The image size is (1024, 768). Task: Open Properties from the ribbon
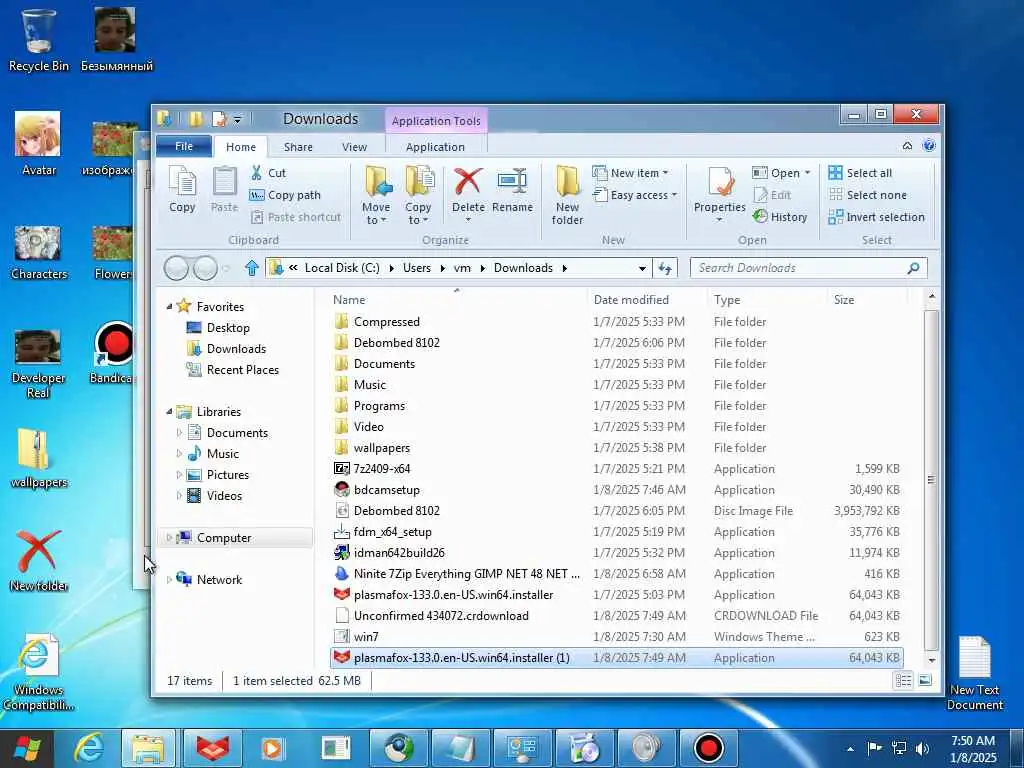tap(720, 194)
